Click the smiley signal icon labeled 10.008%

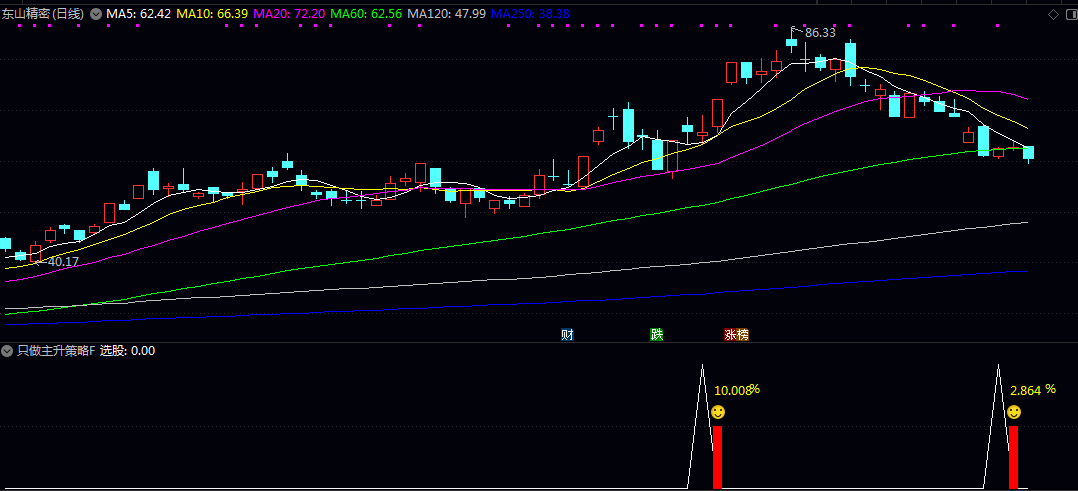pos(718,412)
